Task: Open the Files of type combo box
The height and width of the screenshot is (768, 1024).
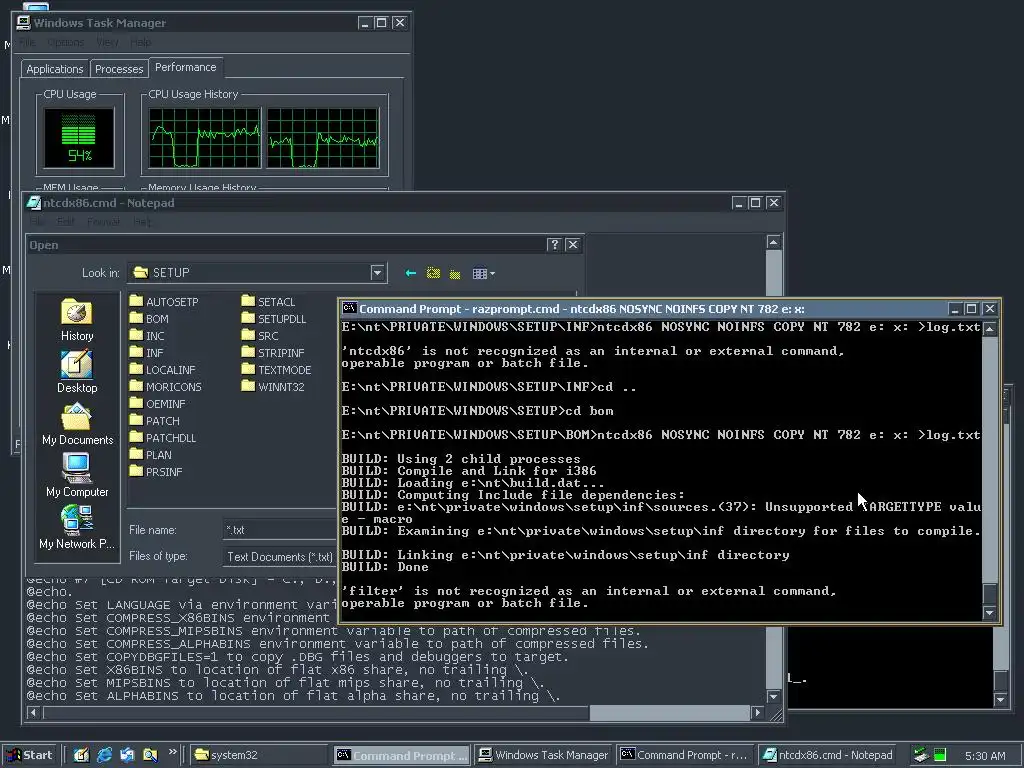Action: coord(280,556)
